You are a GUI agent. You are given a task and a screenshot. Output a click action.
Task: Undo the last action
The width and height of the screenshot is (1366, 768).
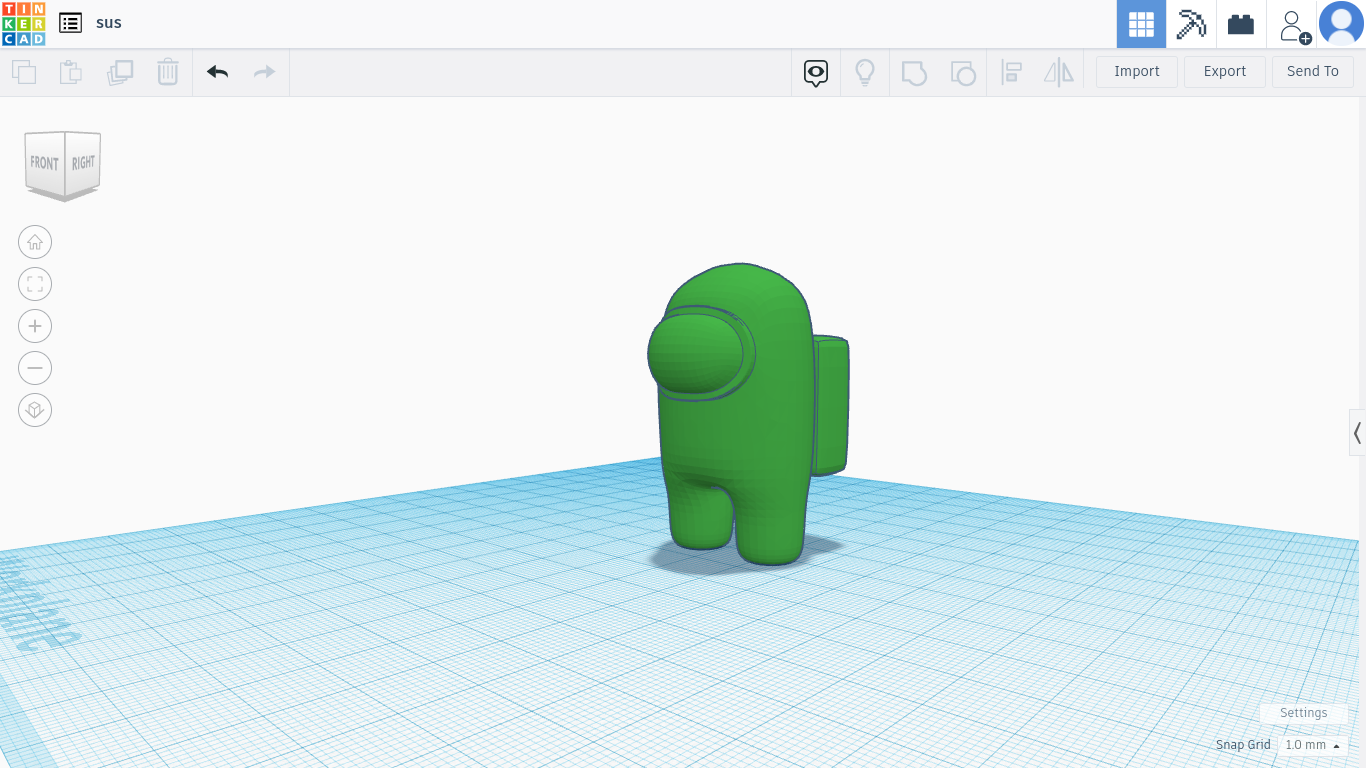(218, 72)
